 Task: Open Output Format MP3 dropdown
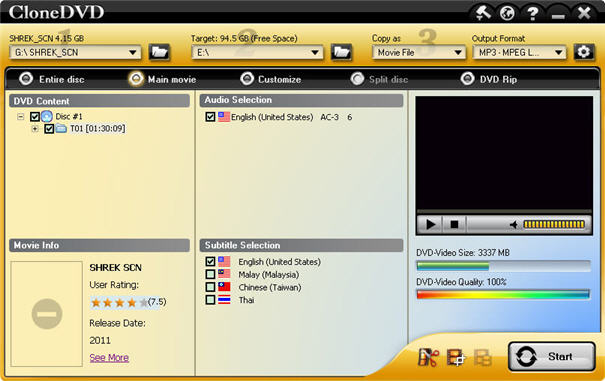click(519, 52)
